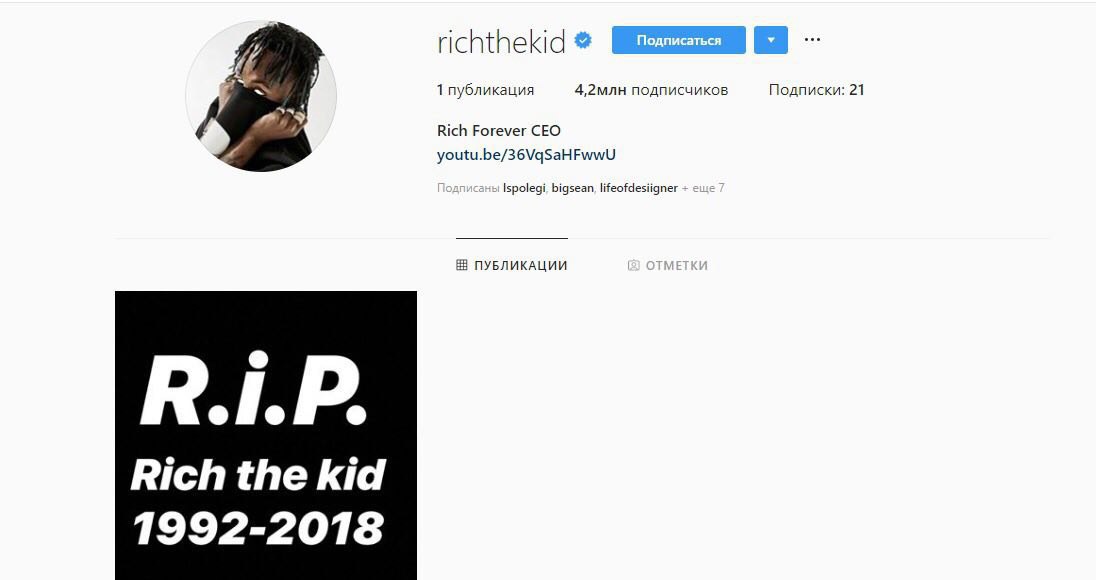Show the '+ еще 7' mutual followers
The height and width of the screenshot is (580, 1096).
[703, 188]
